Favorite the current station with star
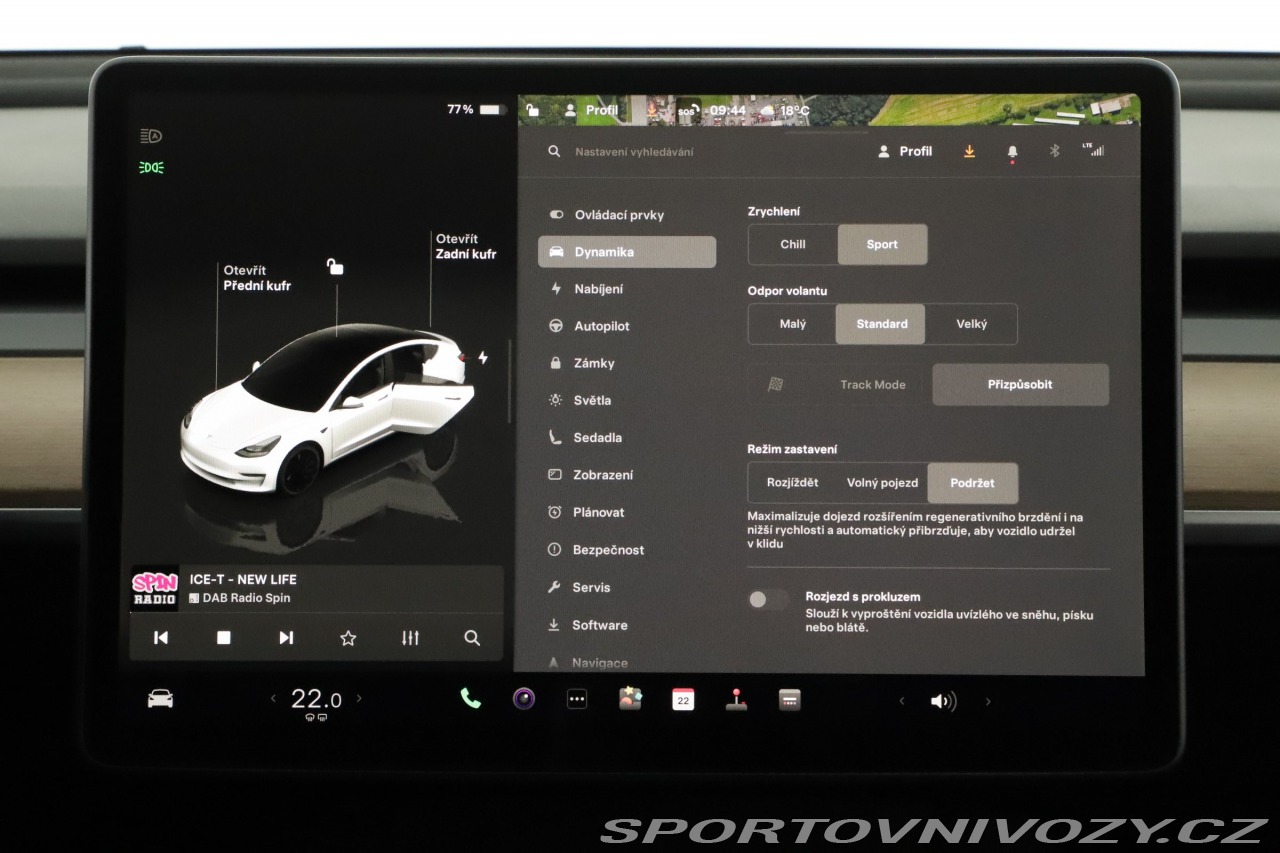This screenshot has height=853, width=1280. pos(348,638)
